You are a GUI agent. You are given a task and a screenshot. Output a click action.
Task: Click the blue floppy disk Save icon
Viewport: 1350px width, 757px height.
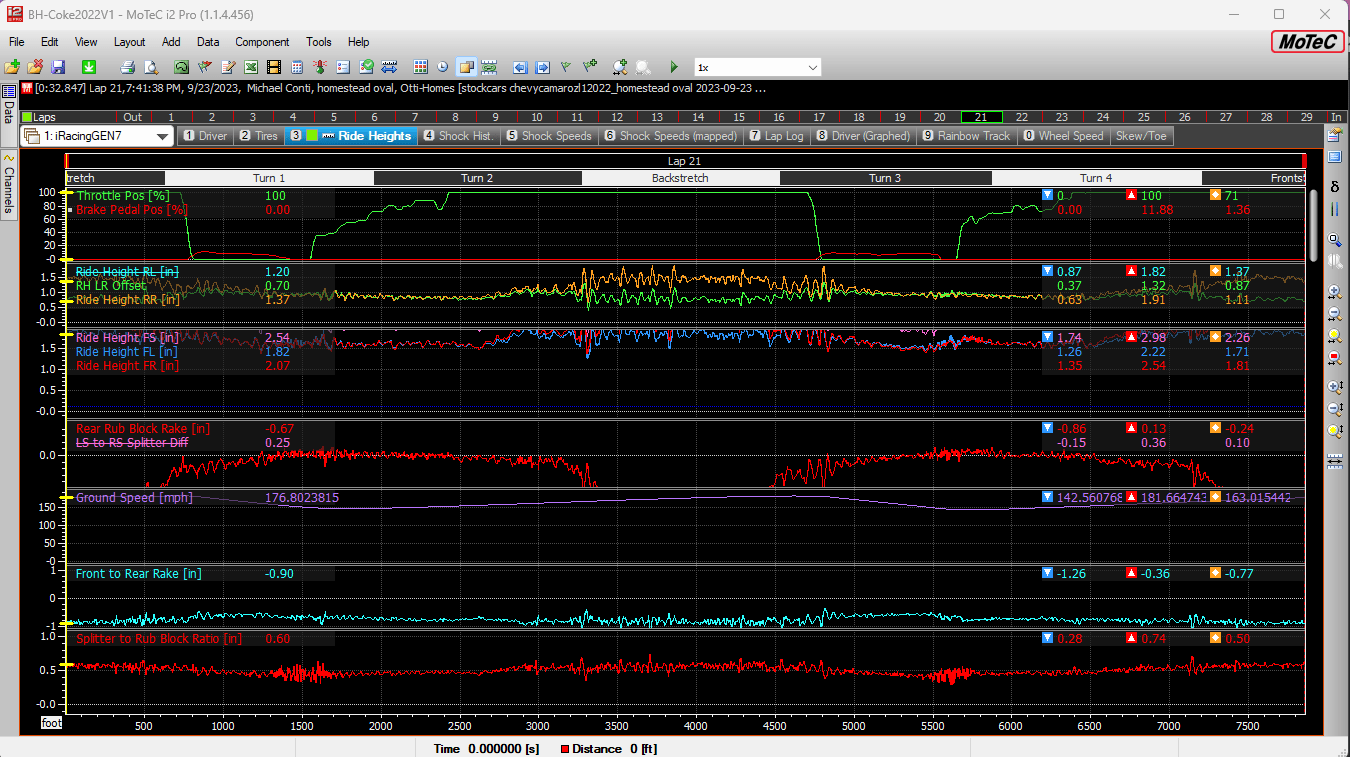(x=58, y=67)
